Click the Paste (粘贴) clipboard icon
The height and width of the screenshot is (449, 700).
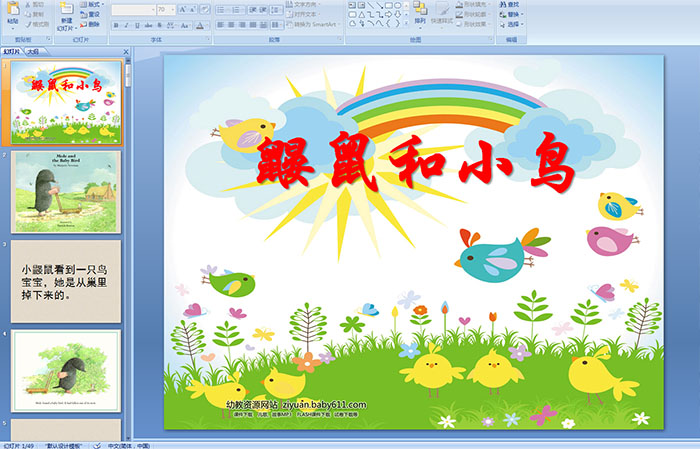13,8
